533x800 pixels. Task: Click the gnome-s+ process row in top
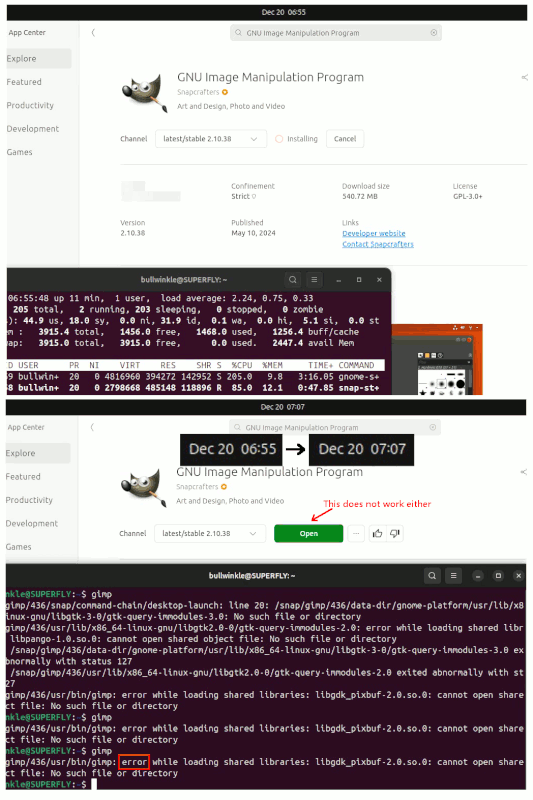[x=194, y=377]
